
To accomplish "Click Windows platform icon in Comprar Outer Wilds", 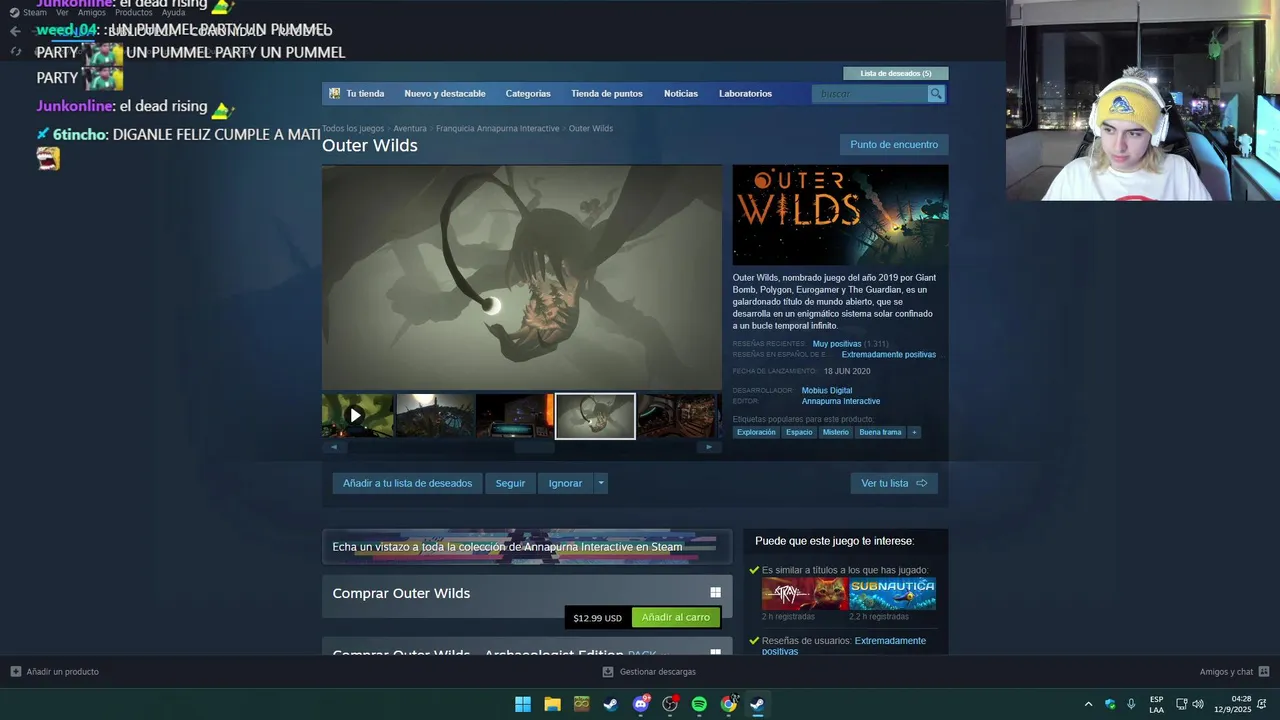I will (x=715, y=593).
